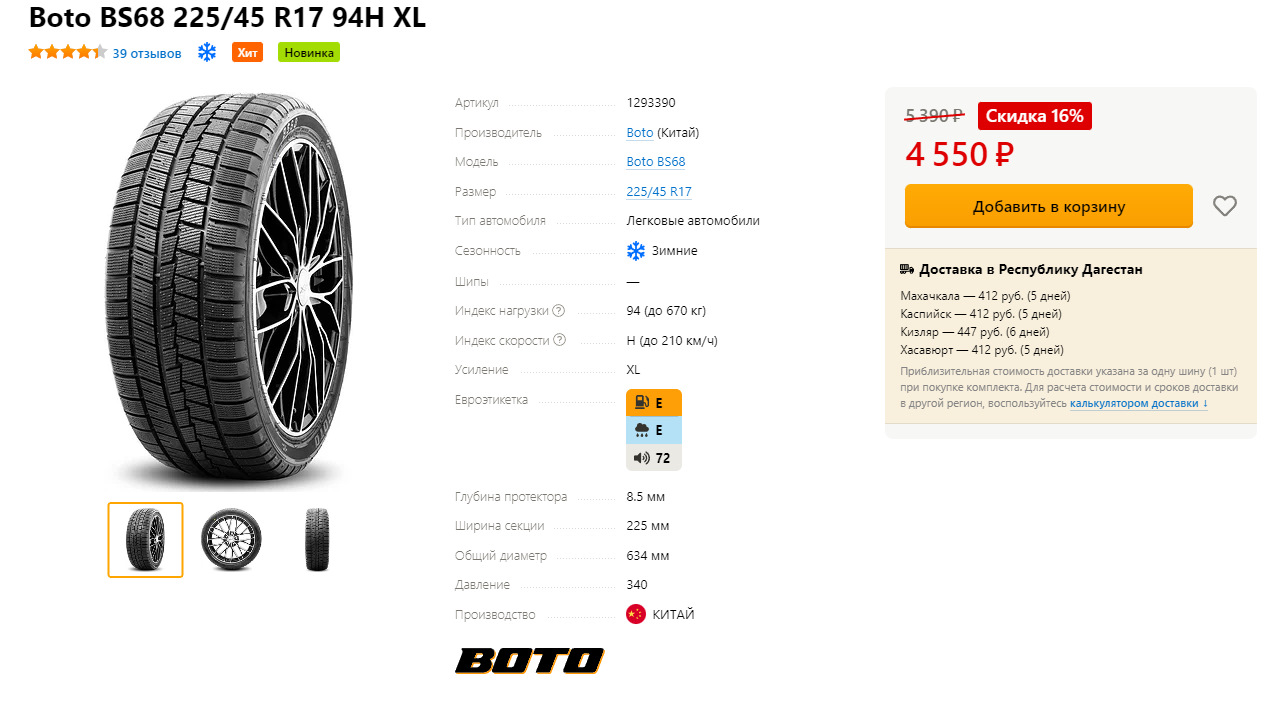
Task: Open the 225/45 R17 size link
Action: pos(659,192)
